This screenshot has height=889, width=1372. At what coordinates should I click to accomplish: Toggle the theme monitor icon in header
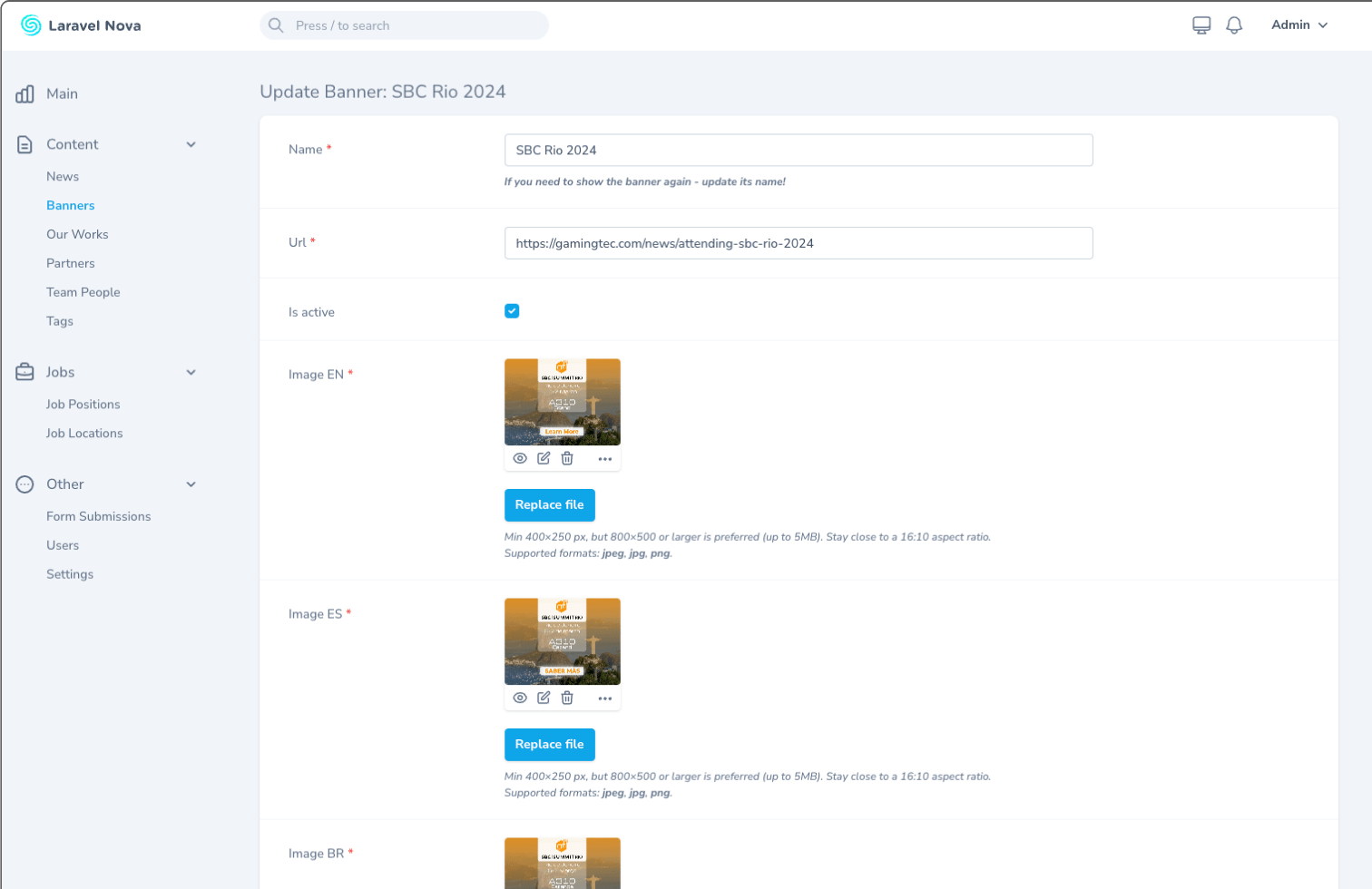[1201, 25]
